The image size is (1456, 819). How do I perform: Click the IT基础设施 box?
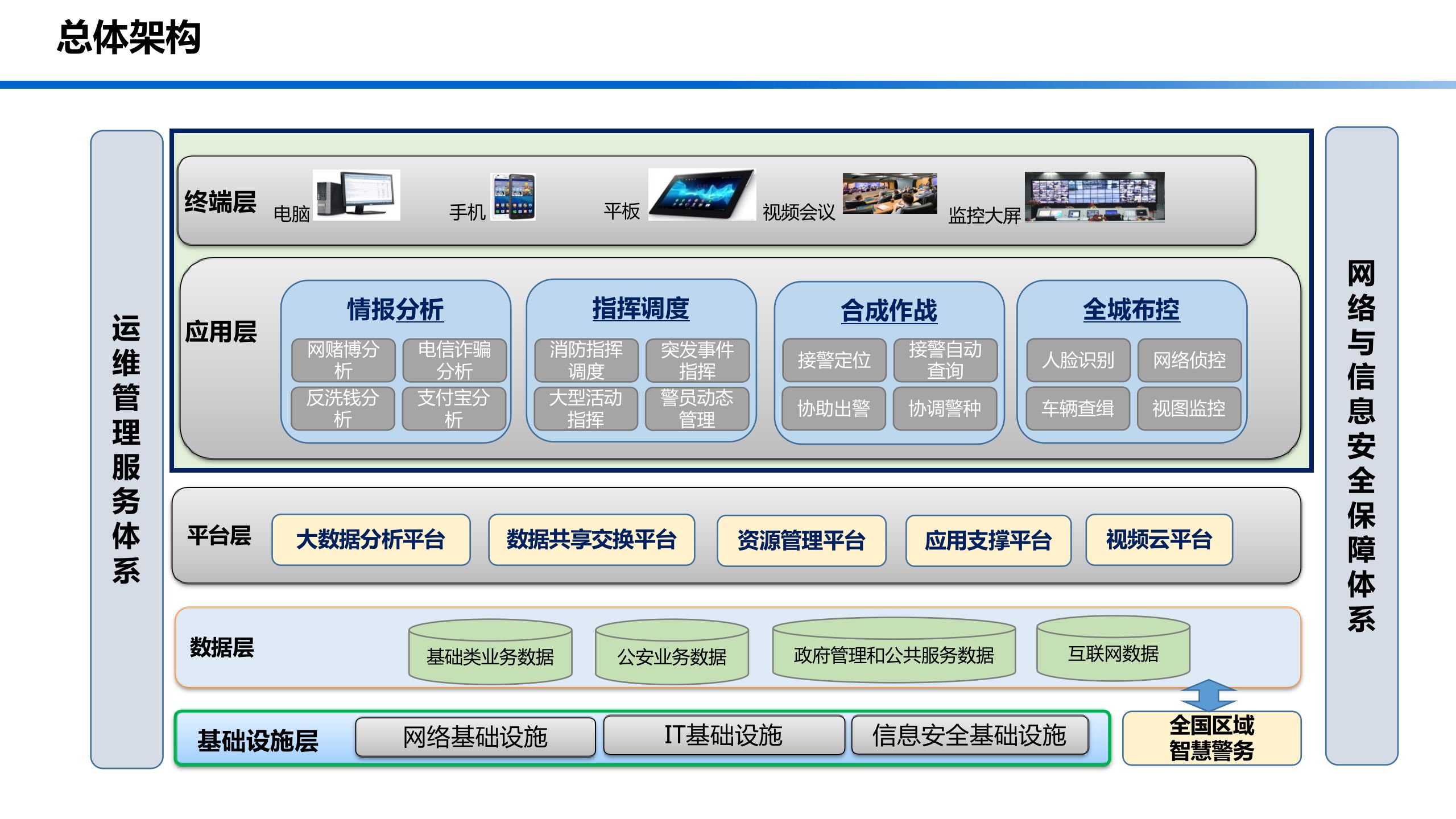[724, 735]
